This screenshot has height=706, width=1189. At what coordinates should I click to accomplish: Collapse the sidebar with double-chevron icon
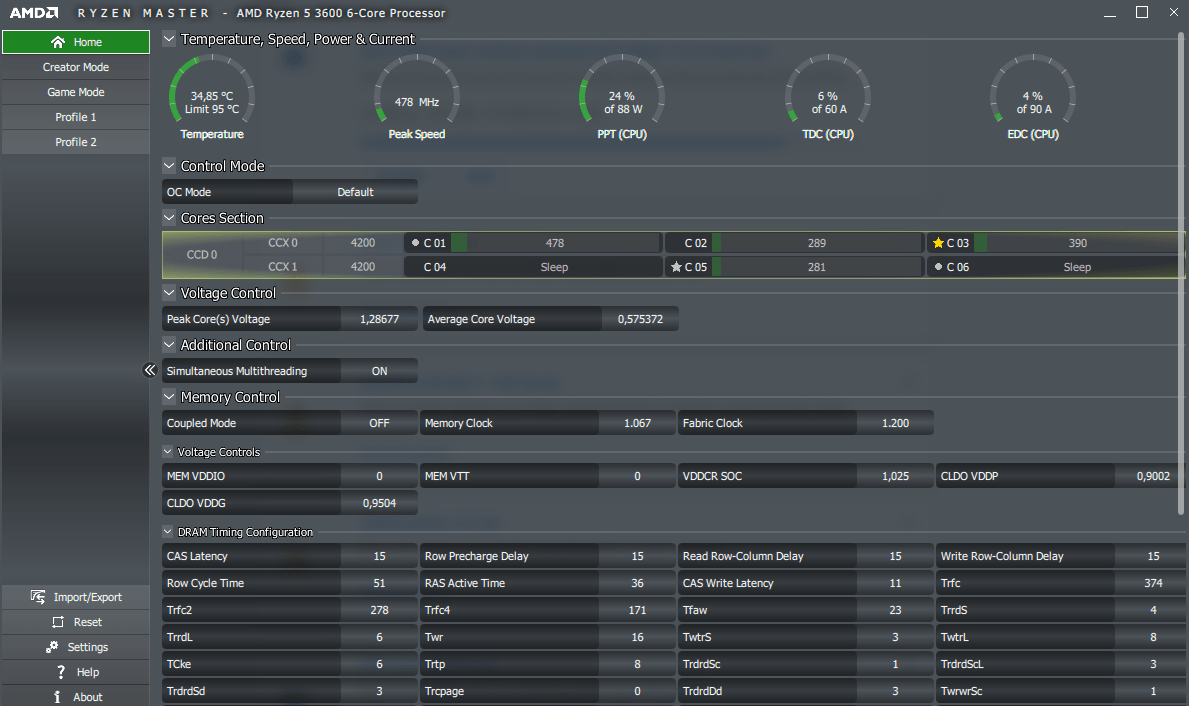coord(149,370)
